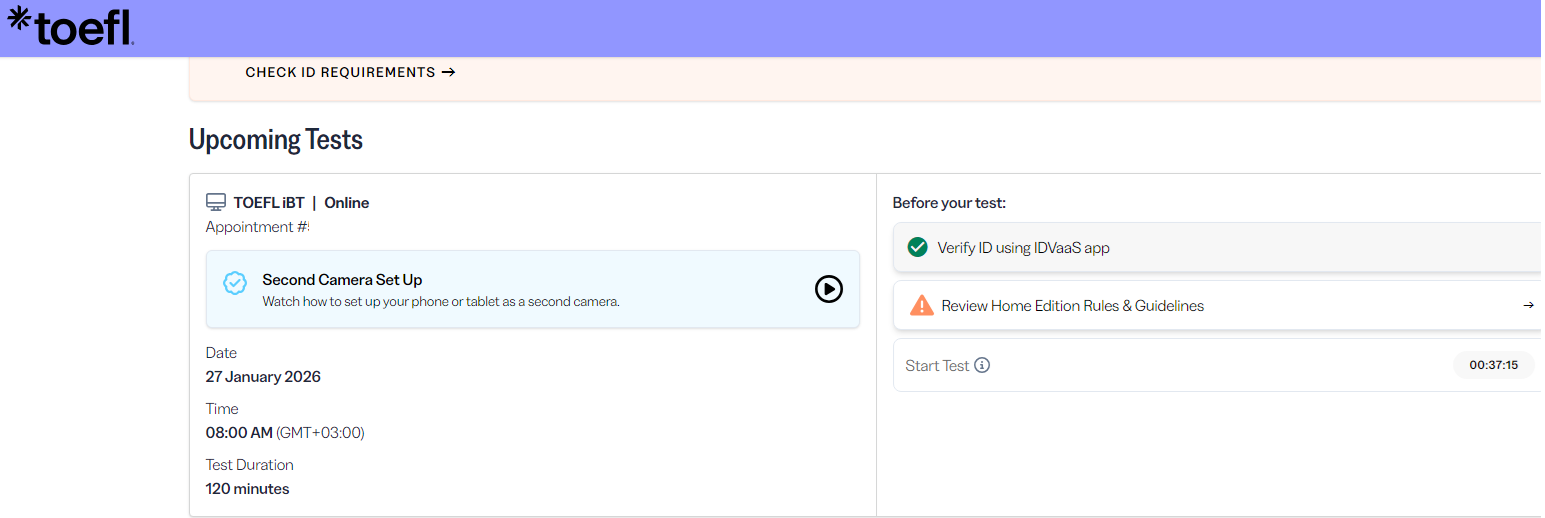Click the second camera description text
Image resolution: width=1545 pixels, height=518 pixels.
click(x=441, y=301)
